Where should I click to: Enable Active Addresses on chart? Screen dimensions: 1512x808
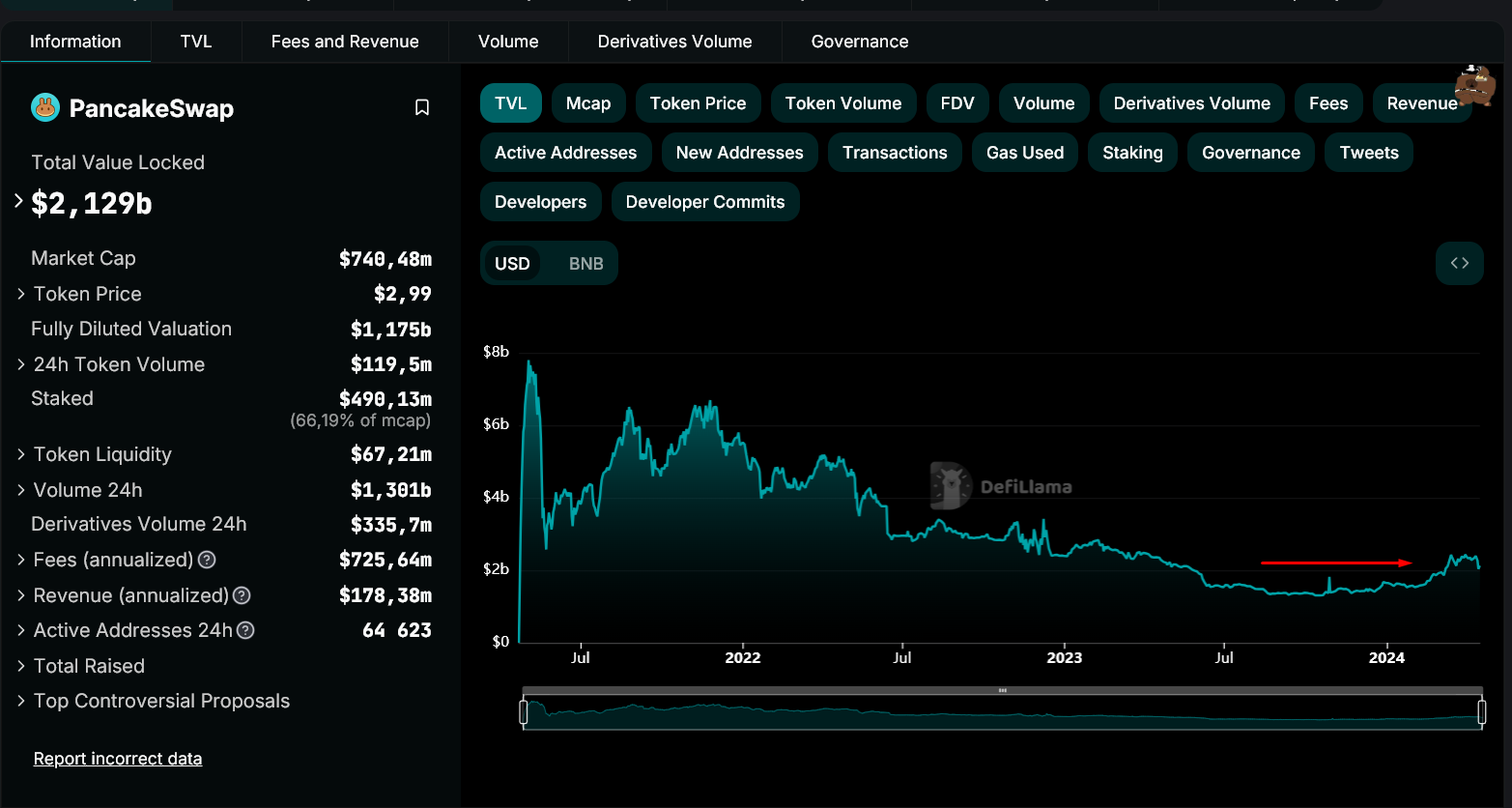pyautogui.click(x=566, y=153)
